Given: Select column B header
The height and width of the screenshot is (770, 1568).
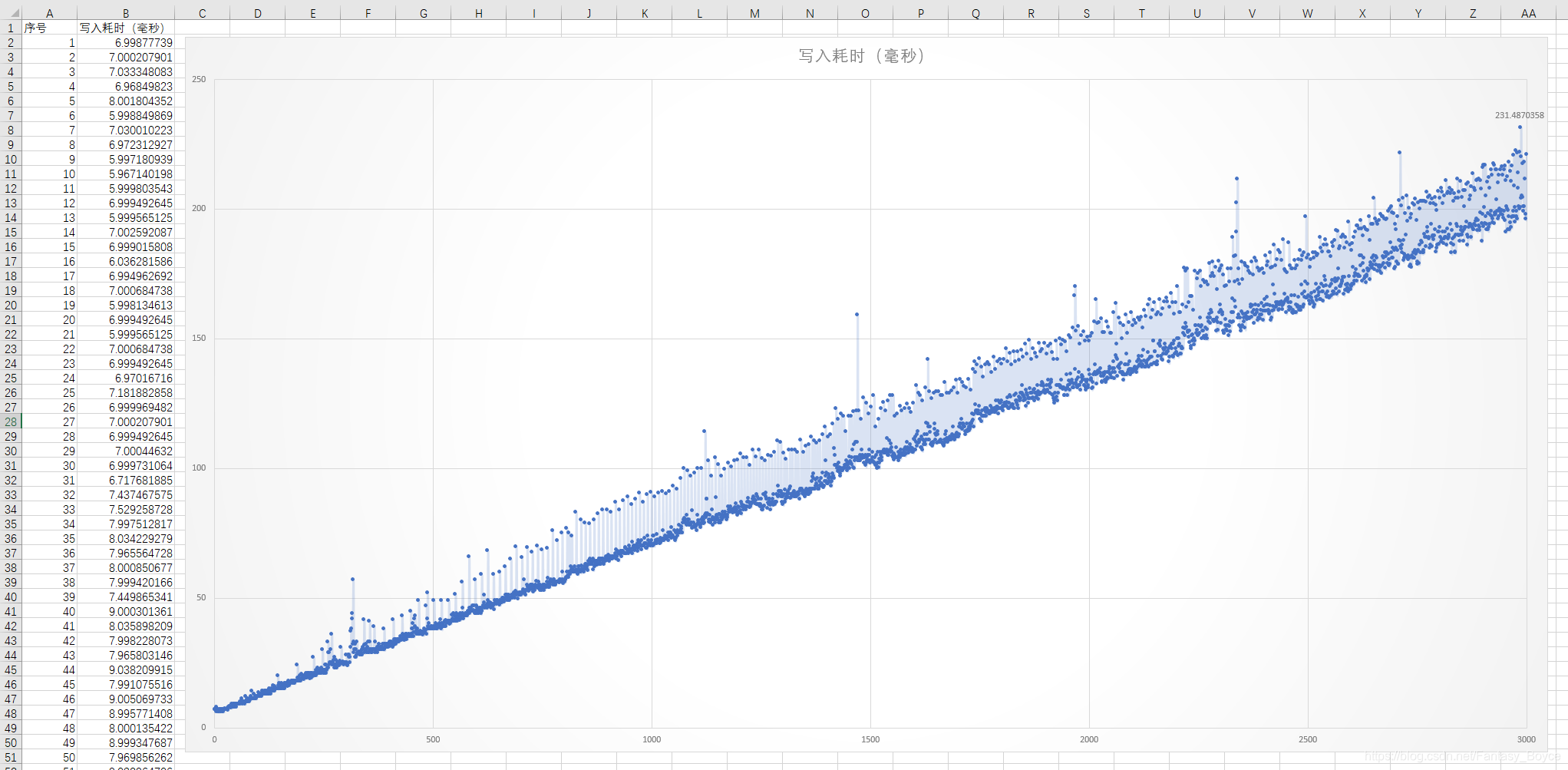Looking at the screenshot, I should point(126,13).
